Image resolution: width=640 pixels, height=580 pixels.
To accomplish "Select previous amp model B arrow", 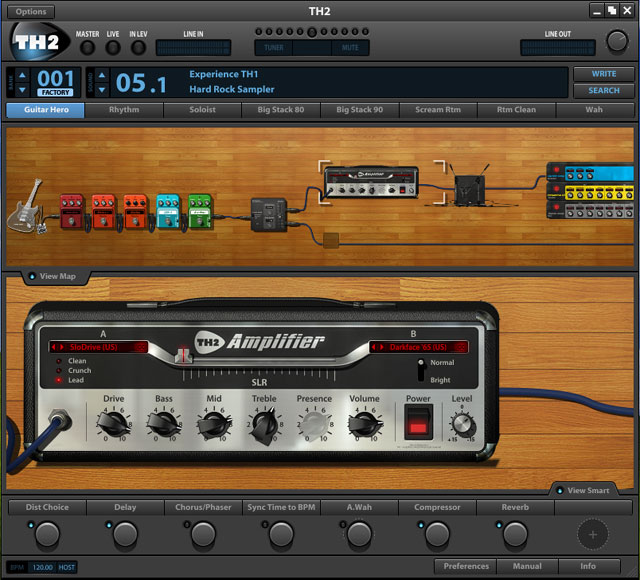I will click(374, 347).
